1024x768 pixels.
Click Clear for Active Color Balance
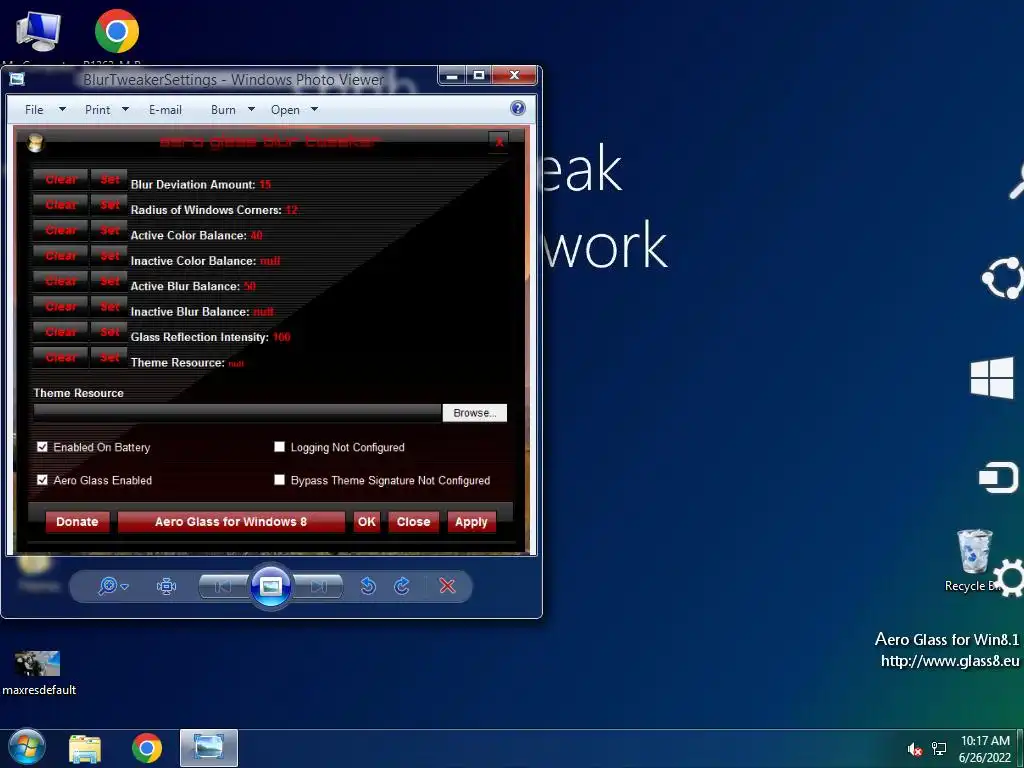[x=61, y=230]
